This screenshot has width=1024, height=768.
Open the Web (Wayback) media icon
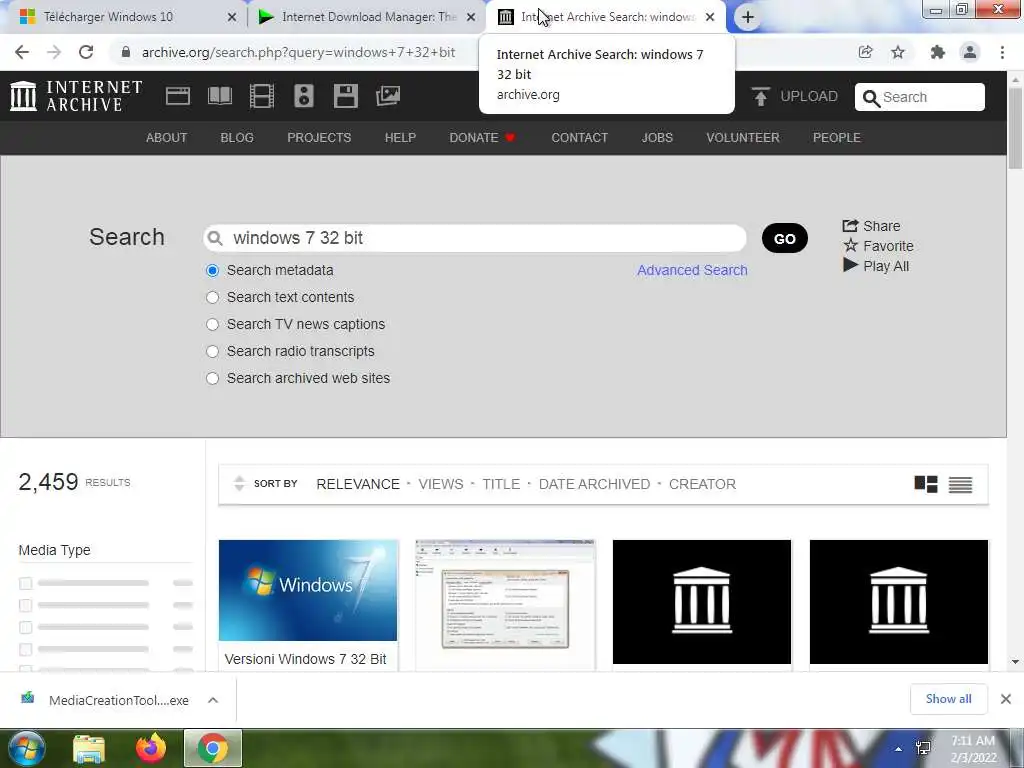tap(178, 96)
